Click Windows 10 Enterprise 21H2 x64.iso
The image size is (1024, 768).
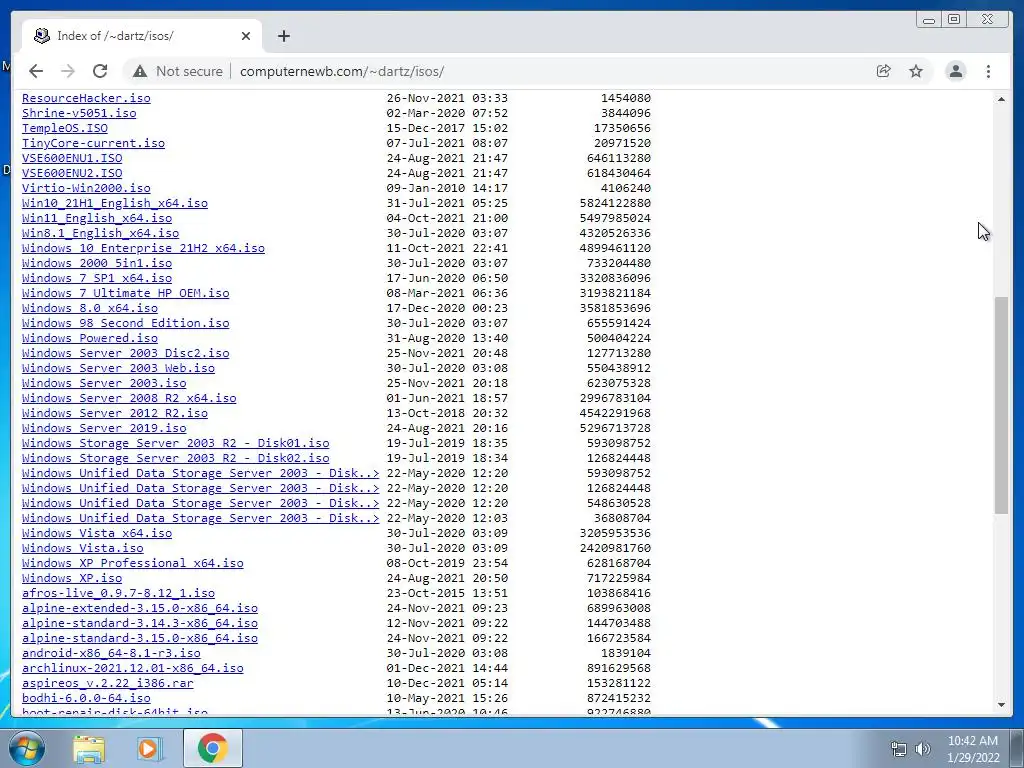[144, 248]
